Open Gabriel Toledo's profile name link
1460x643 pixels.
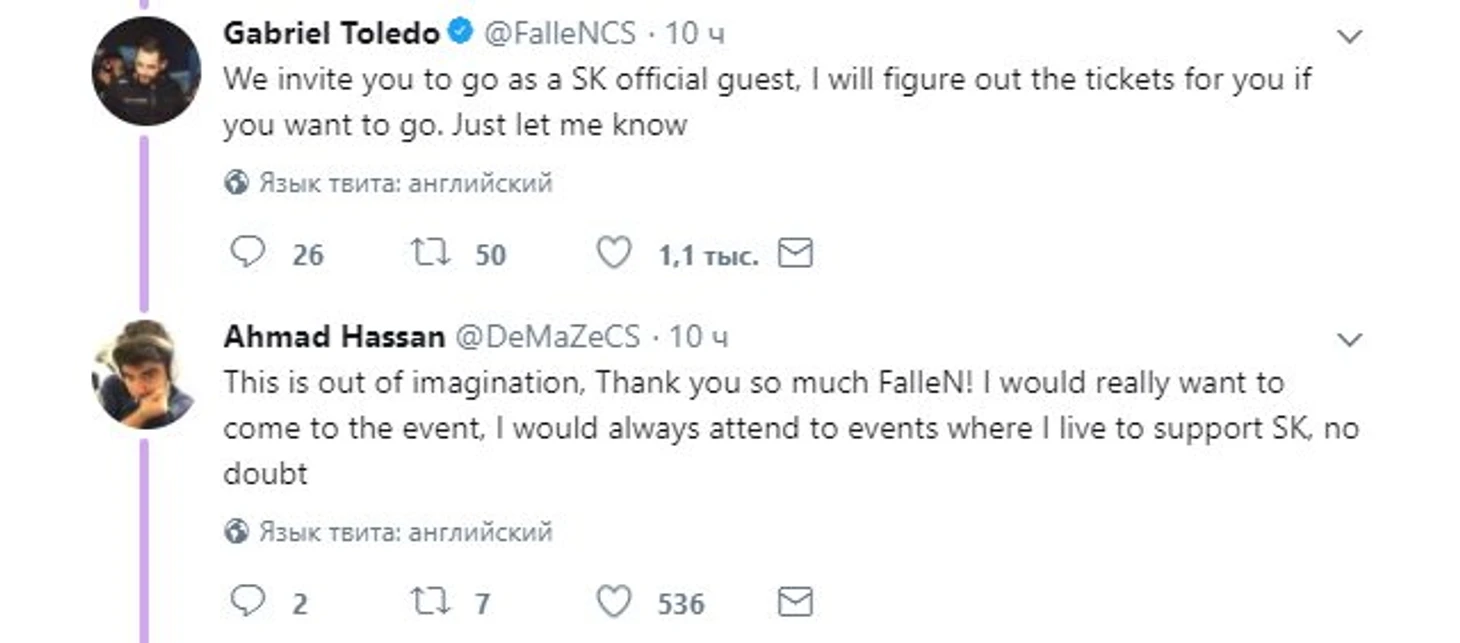tap(331, 34)
